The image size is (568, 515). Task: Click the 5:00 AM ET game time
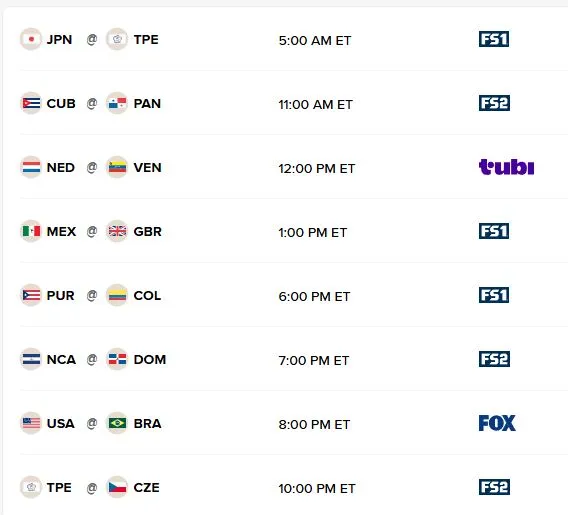pos(315,41)
